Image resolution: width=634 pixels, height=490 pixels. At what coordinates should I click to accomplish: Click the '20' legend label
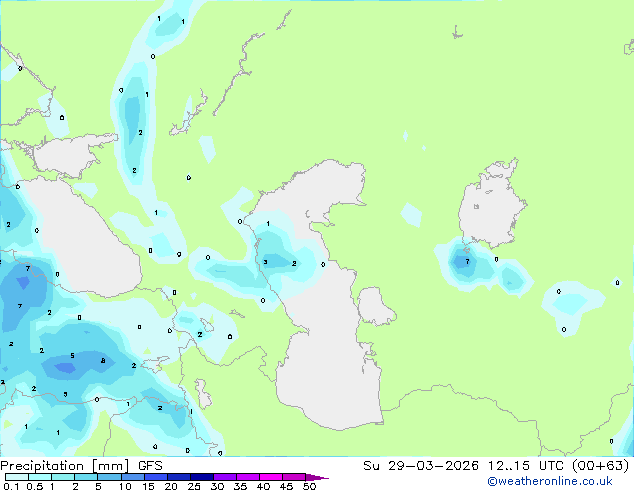171,486
